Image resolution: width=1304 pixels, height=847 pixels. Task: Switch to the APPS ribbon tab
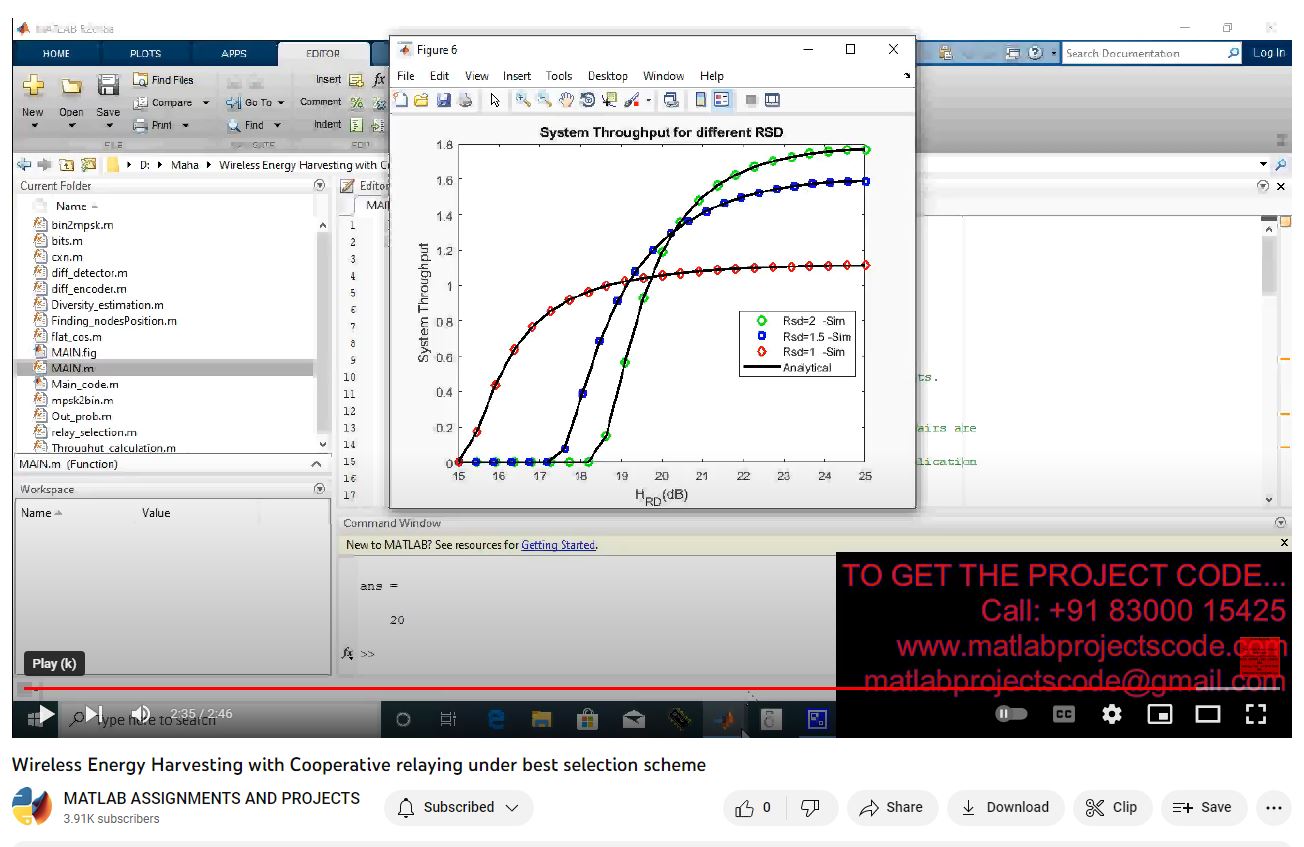click(234, 54)
